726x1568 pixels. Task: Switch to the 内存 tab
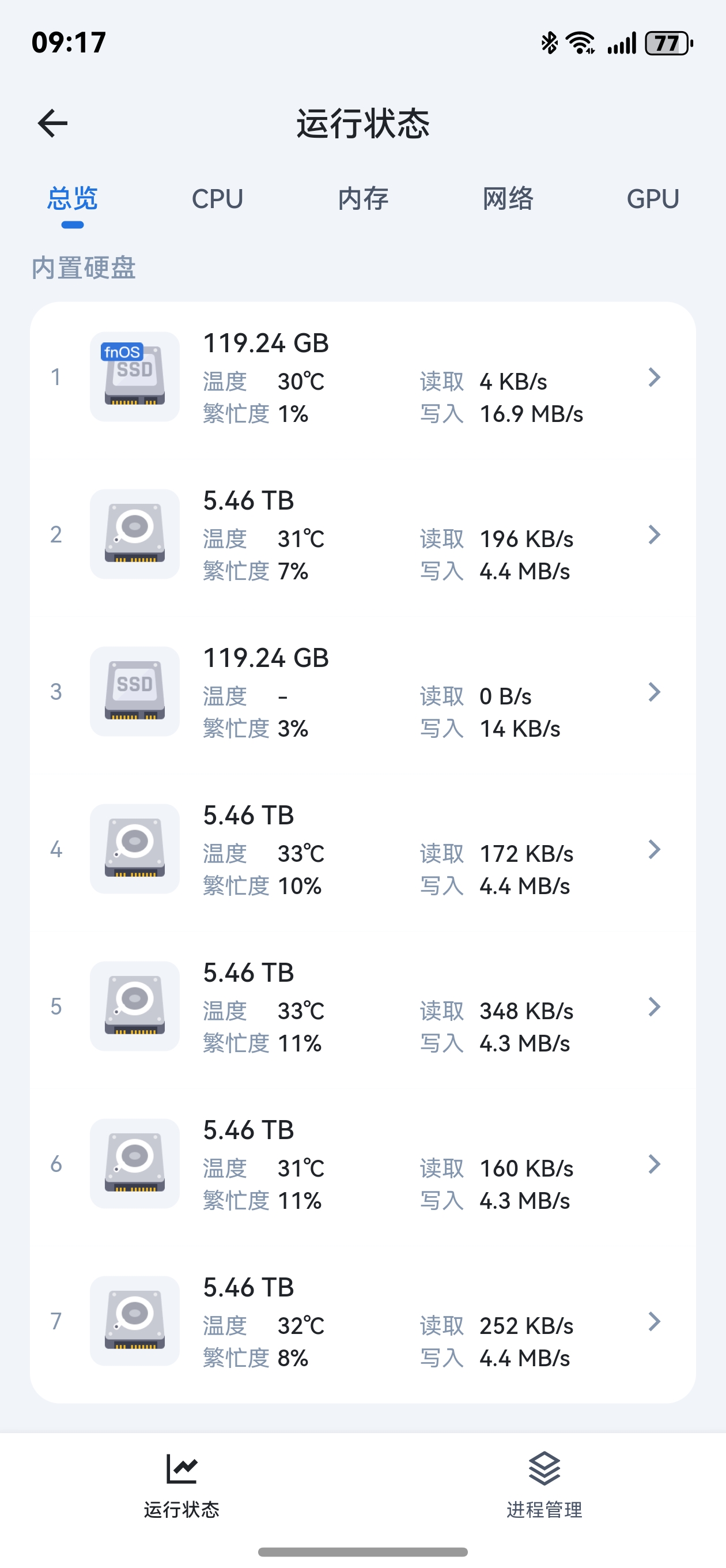(362, 199)
